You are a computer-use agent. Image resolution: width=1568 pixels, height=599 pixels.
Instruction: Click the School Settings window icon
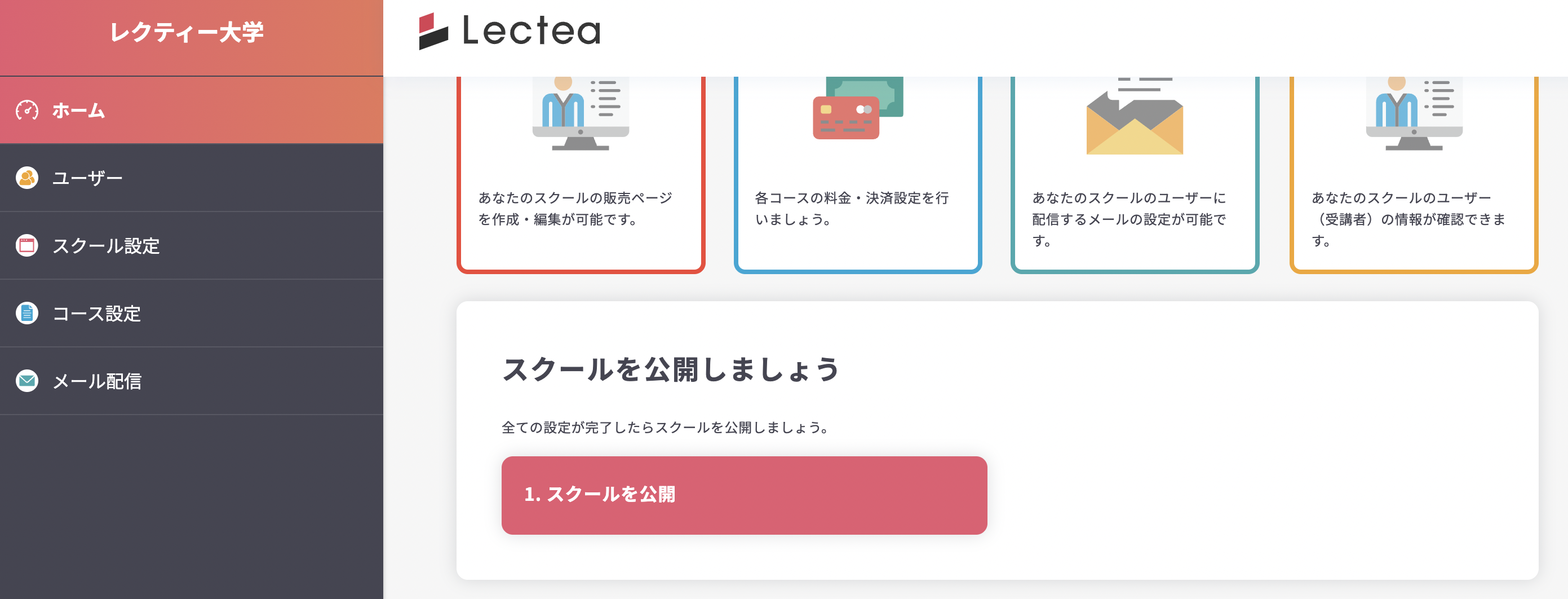pyautogui.click(x=27, y=245)
